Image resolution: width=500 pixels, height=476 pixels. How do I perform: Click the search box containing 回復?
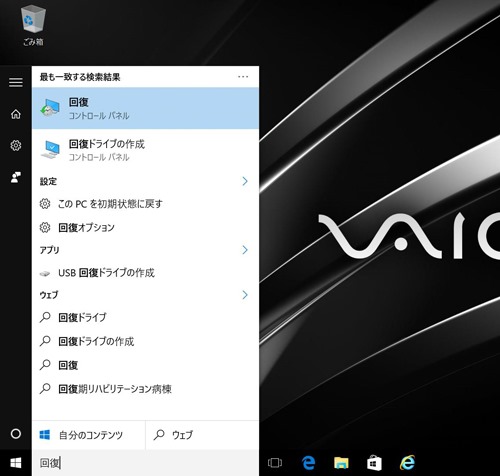click(145, 463)
